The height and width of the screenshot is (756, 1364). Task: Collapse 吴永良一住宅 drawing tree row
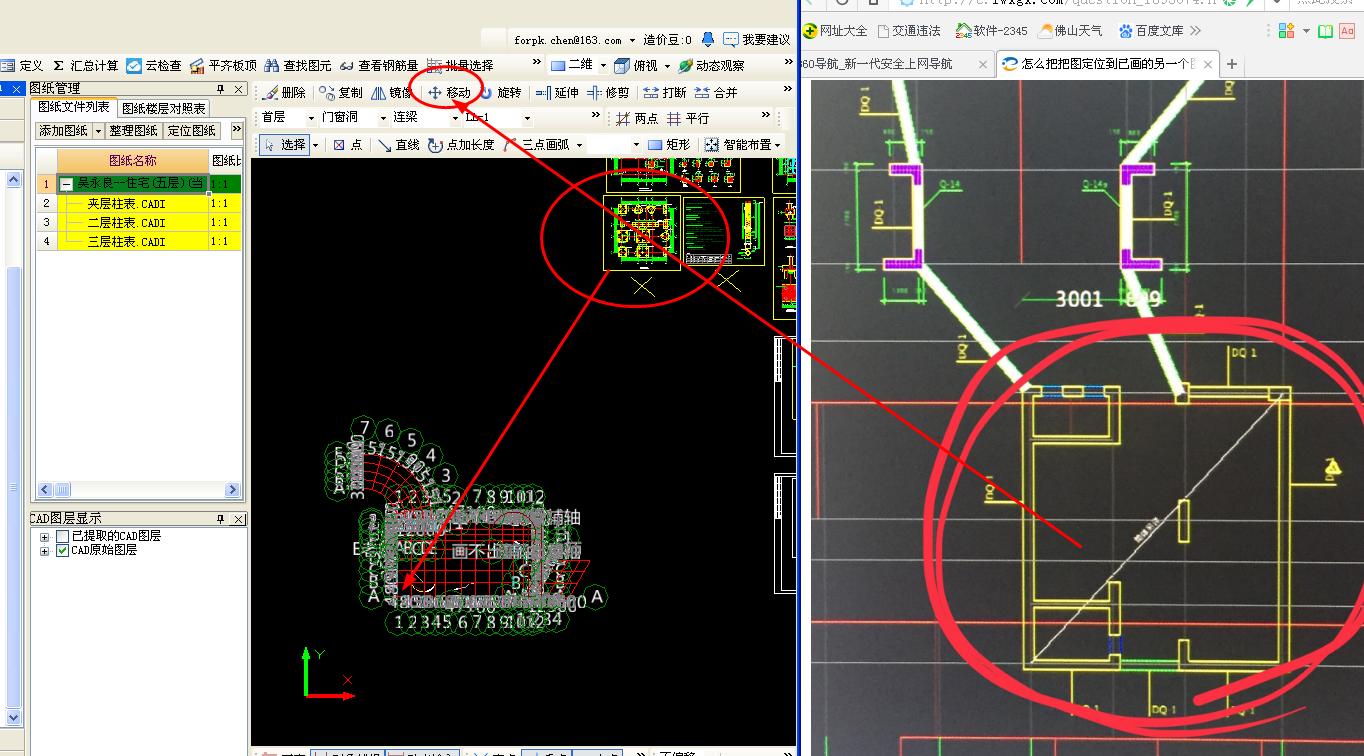pos(66,184)
